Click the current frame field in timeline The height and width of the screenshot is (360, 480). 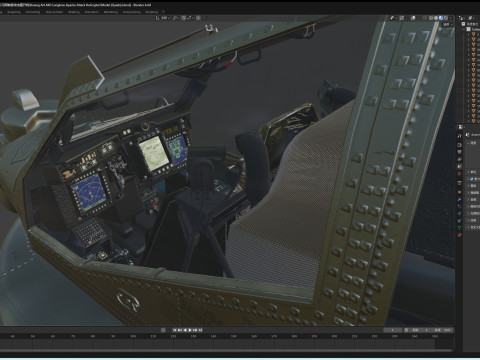(x=392, y=330)
